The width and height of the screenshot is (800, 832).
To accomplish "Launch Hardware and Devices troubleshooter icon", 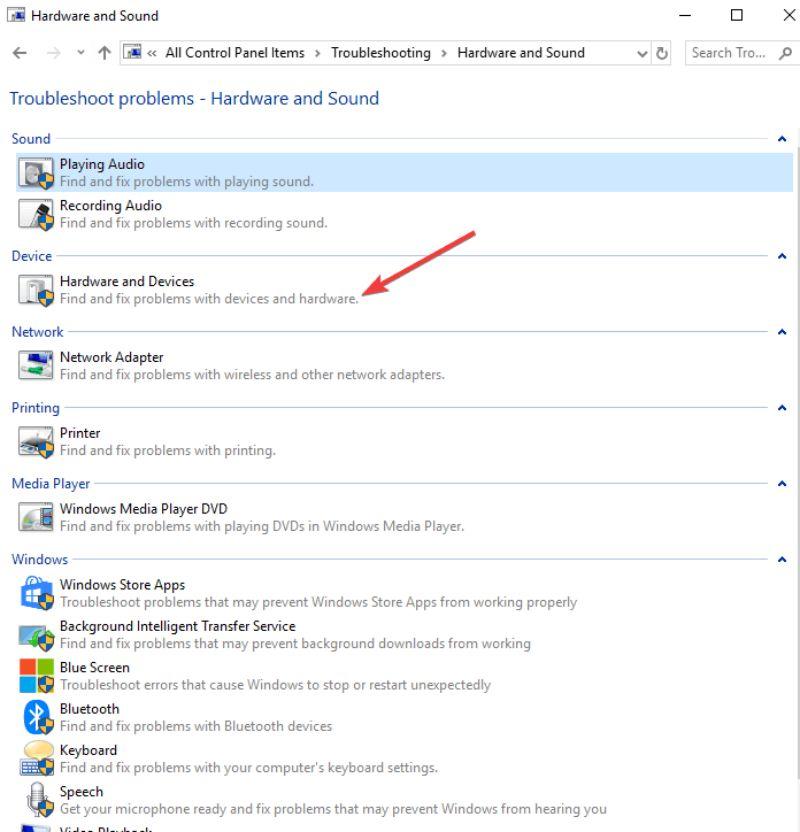I will click(x=36, y=290).
